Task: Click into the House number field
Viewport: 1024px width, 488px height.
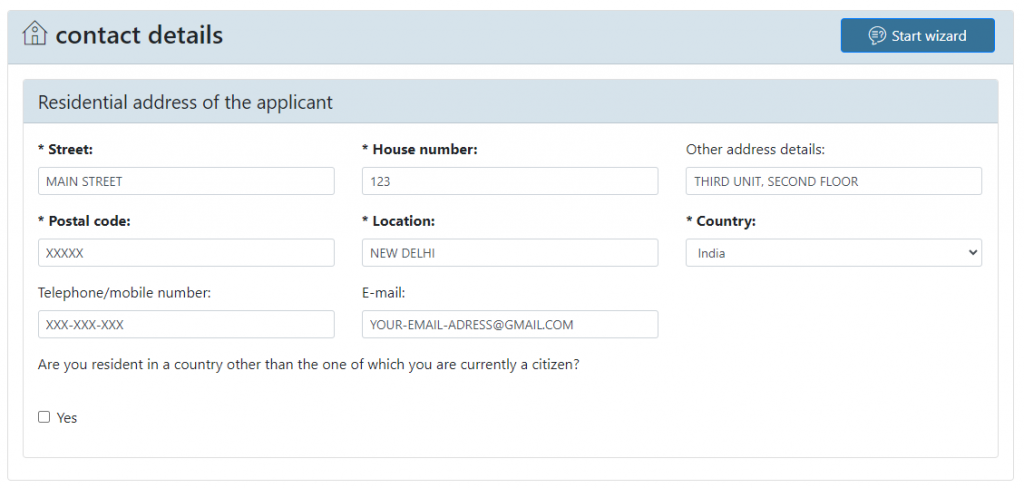Action: tap(509, 181)
